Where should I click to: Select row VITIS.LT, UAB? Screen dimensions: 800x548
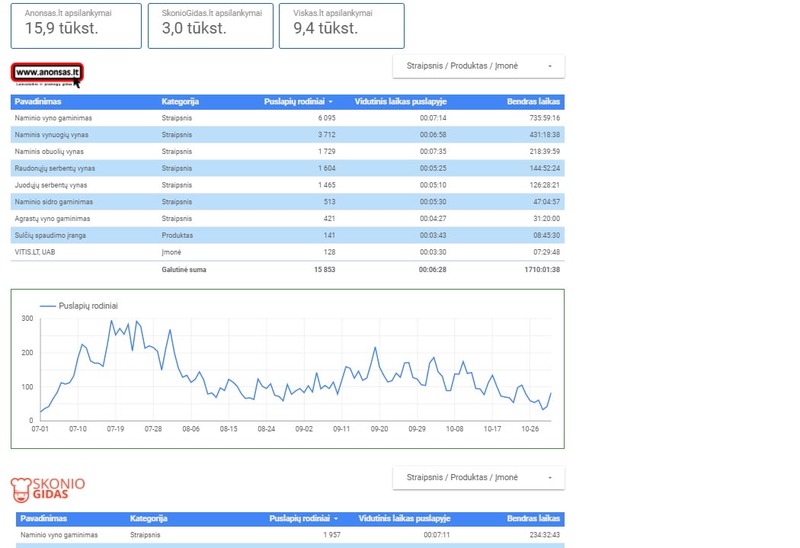[287, 252]
